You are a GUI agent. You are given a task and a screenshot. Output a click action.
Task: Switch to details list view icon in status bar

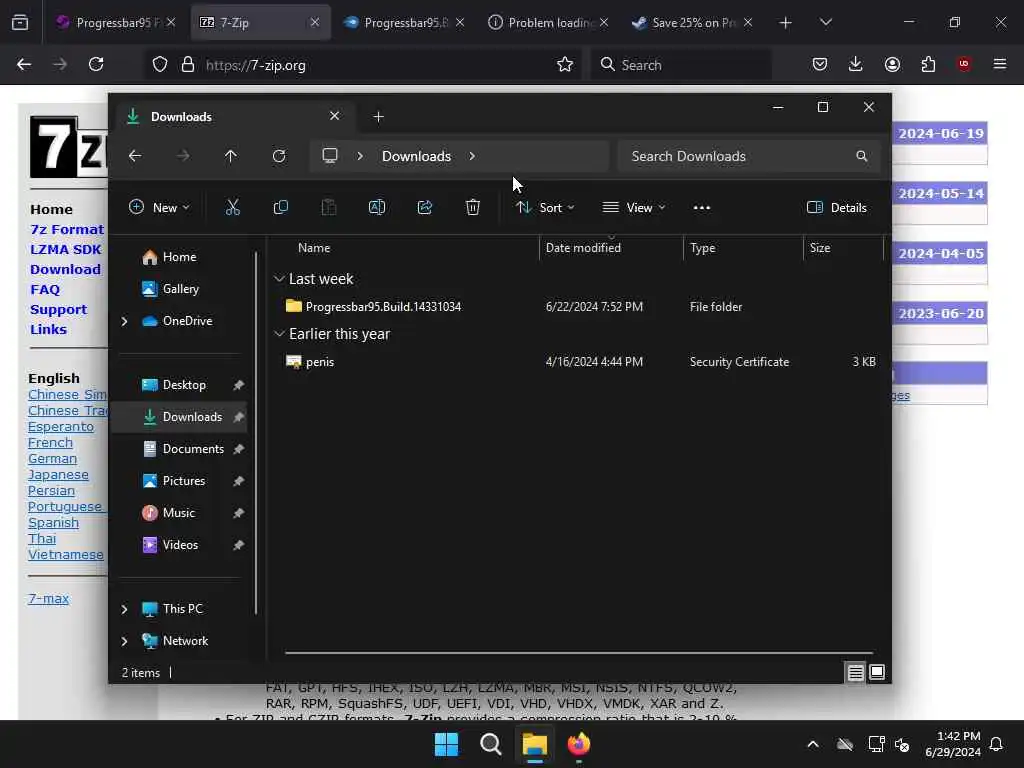pos(856,672)
